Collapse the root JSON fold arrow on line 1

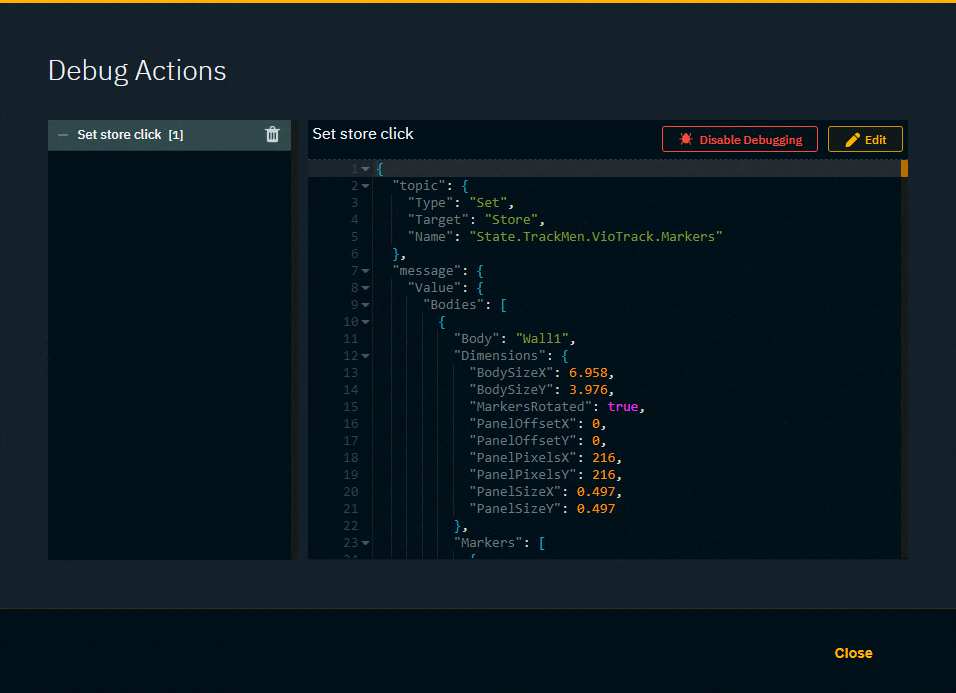coord(364,169)
